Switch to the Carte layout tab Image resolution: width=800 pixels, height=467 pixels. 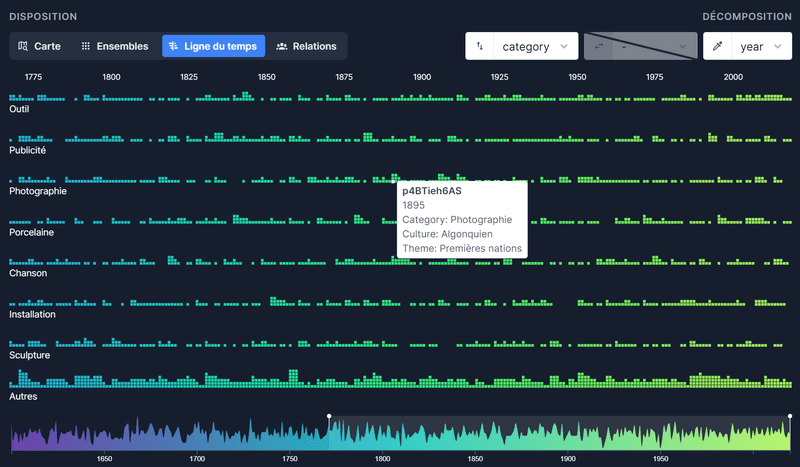(x=40, y=46)
